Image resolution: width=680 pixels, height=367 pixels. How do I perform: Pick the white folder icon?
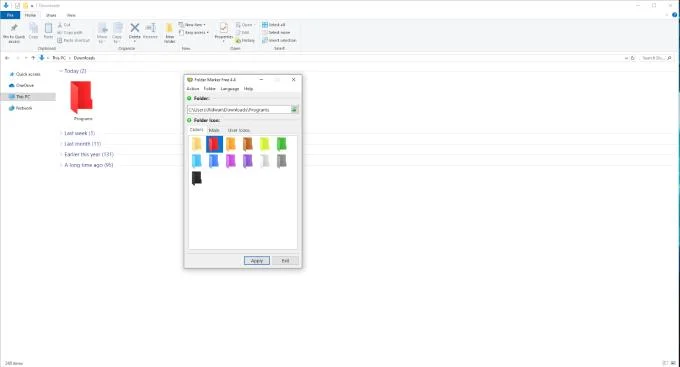tap(265, 161)
